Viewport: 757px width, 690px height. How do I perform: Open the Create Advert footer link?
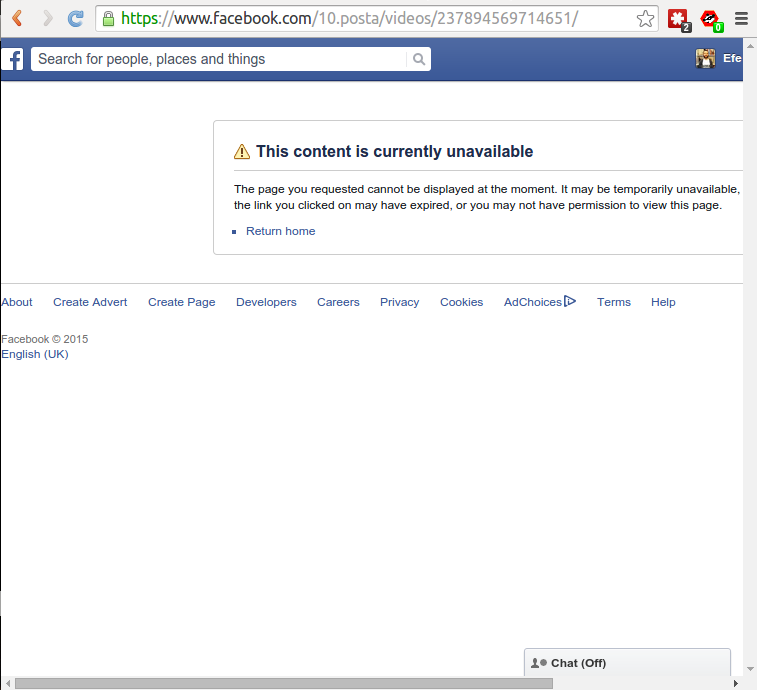pos(90,302)
